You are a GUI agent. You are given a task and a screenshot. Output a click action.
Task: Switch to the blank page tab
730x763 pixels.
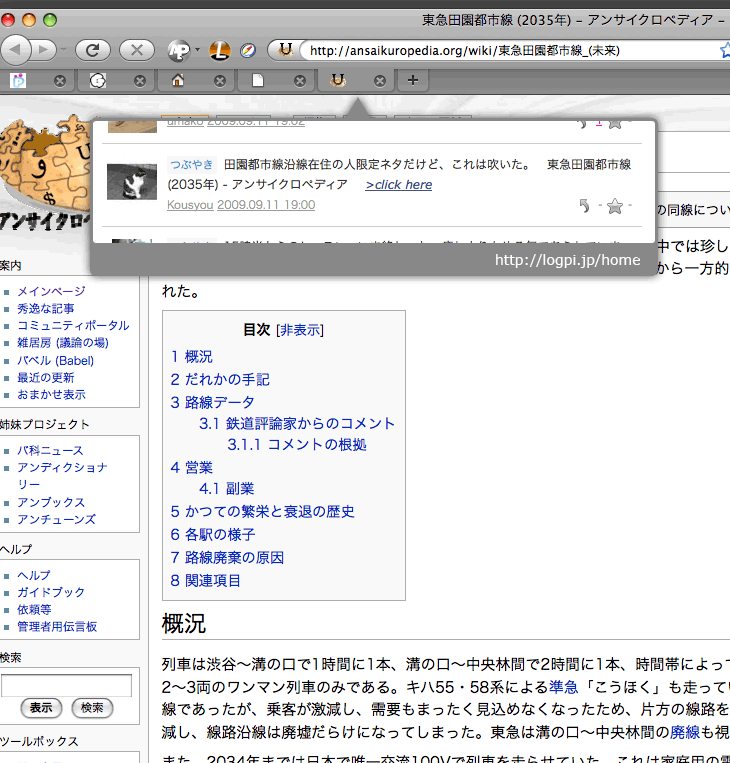point(258,80)
